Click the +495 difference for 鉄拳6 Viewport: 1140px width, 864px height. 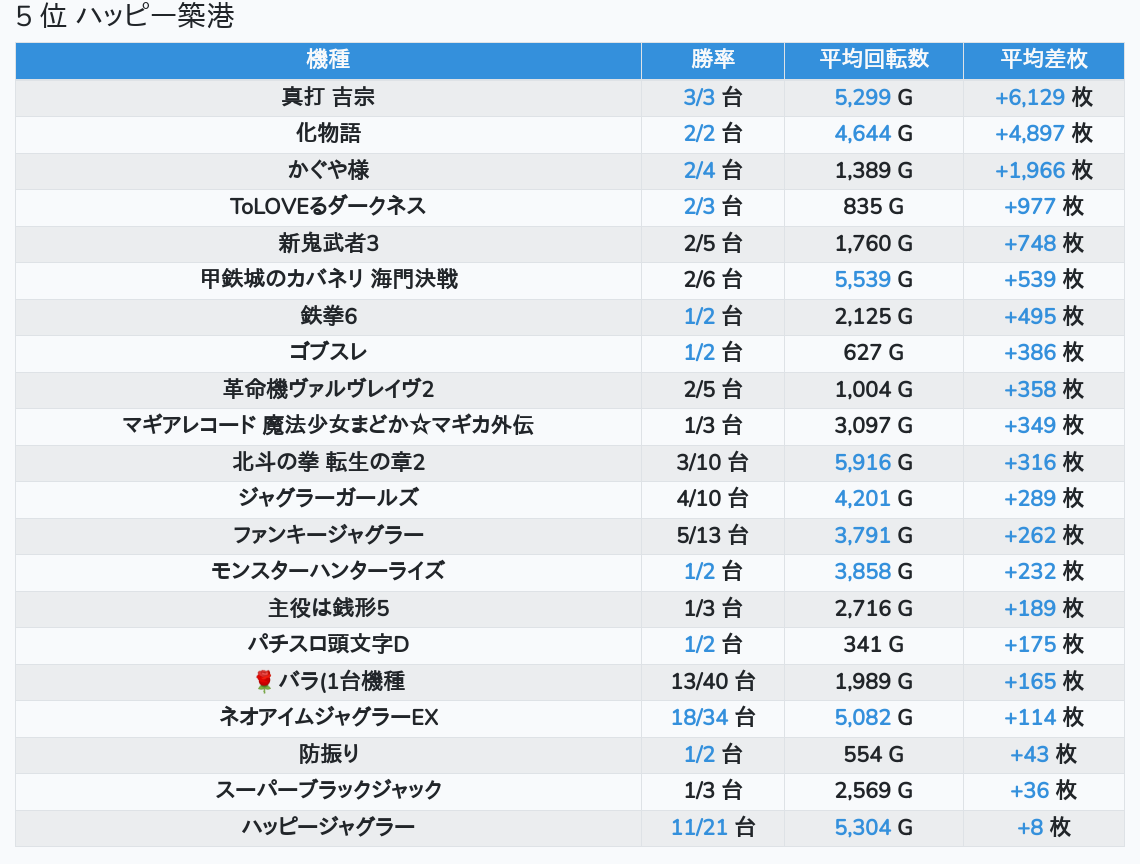click(1030, 316)
